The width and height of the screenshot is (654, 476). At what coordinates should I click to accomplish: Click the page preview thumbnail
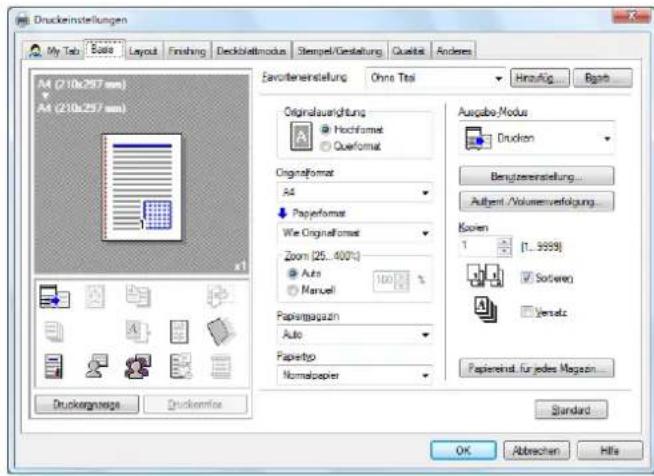tap(142, 187)
